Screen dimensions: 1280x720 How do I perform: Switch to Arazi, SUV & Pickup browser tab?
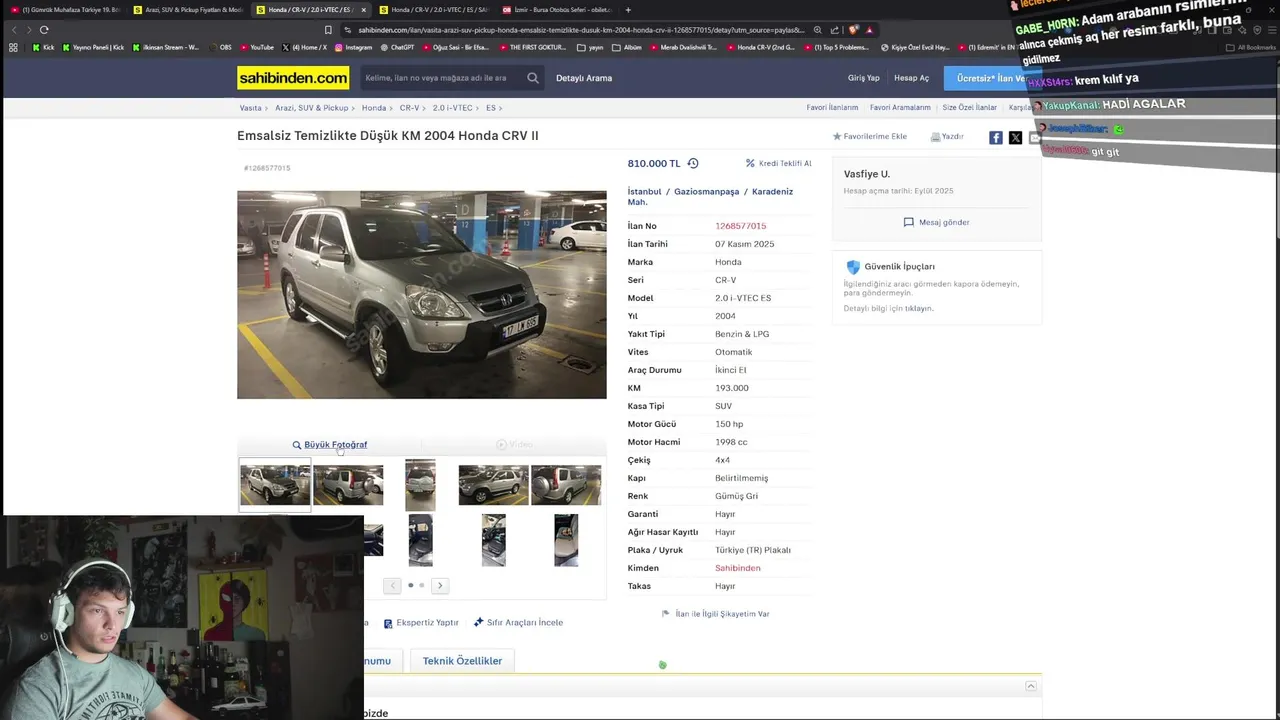[x=188, y=9]
